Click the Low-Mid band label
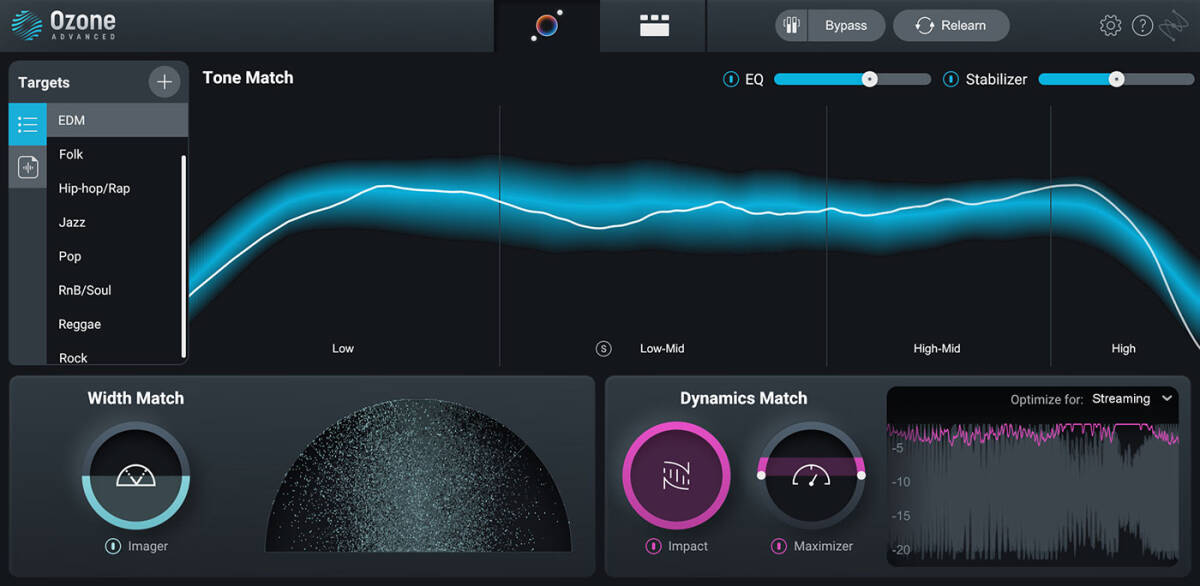Viewport: 1200px width, 586px height. coord(662,349)
